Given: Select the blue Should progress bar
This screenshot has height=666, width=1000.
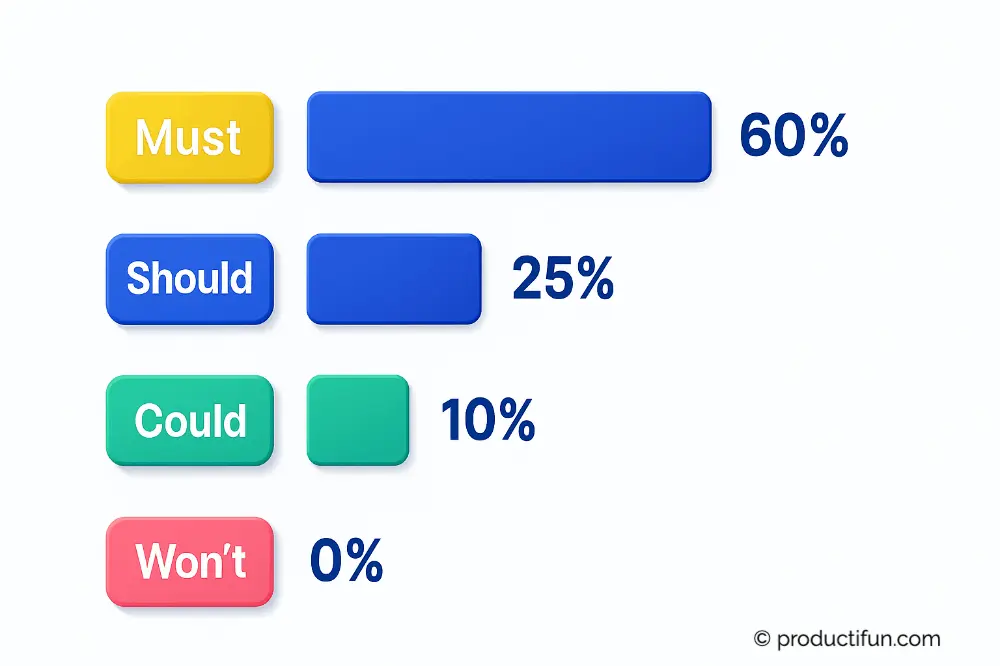Looking at the screenshot, I should (394, 279).
